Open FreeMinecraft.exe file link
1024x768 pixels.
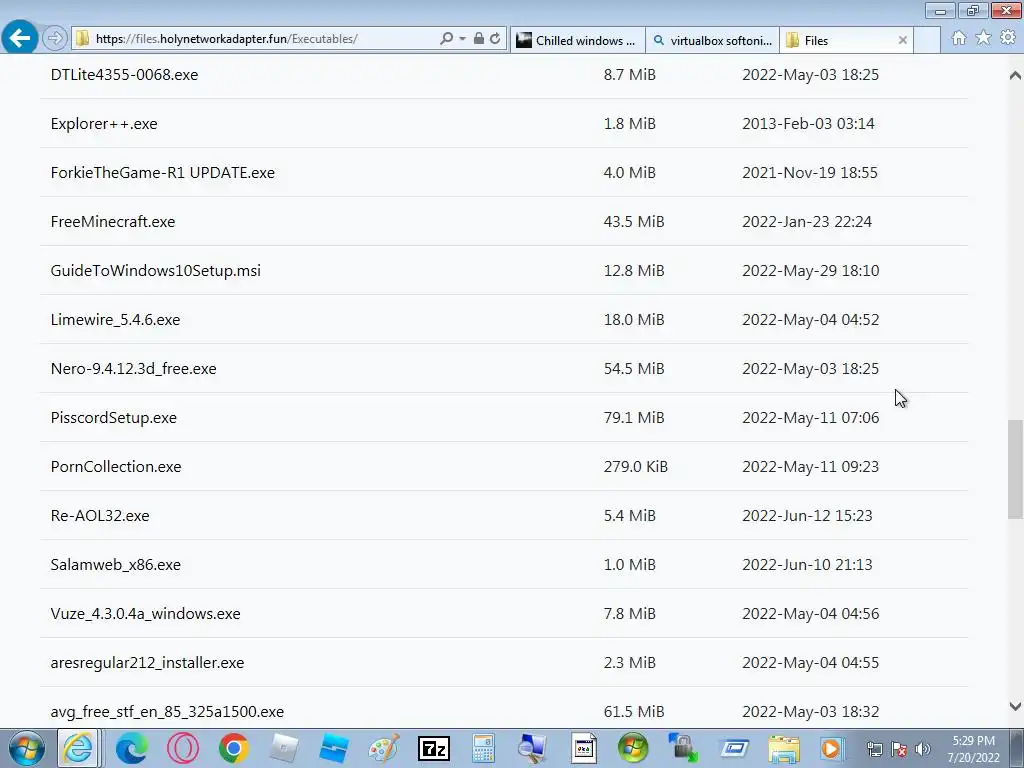[112, 221]
